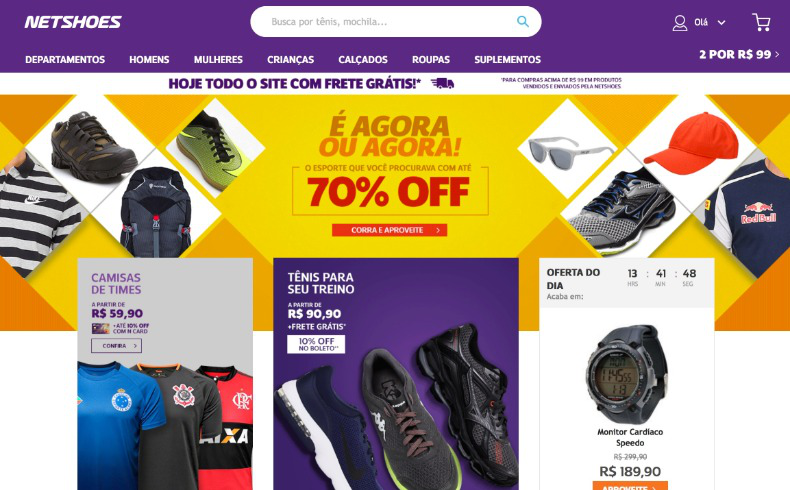Expand the 2 por R$ 99 chevron

[x=777, y=54]
